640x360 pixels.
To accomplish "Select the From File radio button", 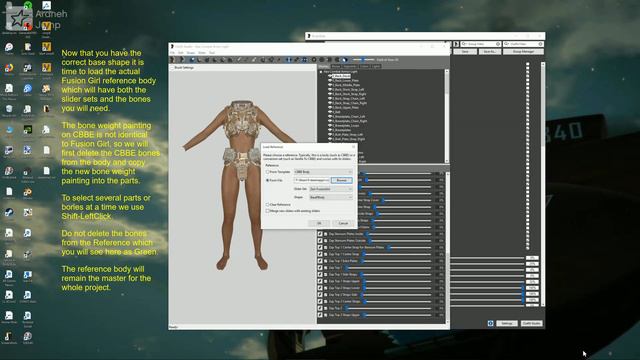I will [x=268, y=180].
